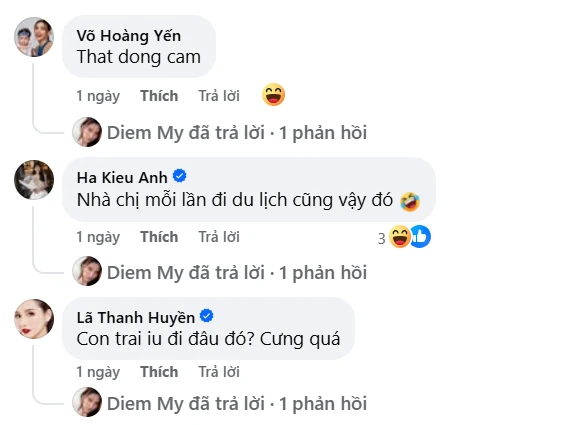Click Diem My avatar under Võ Hoàng Yến's comment

87,132
